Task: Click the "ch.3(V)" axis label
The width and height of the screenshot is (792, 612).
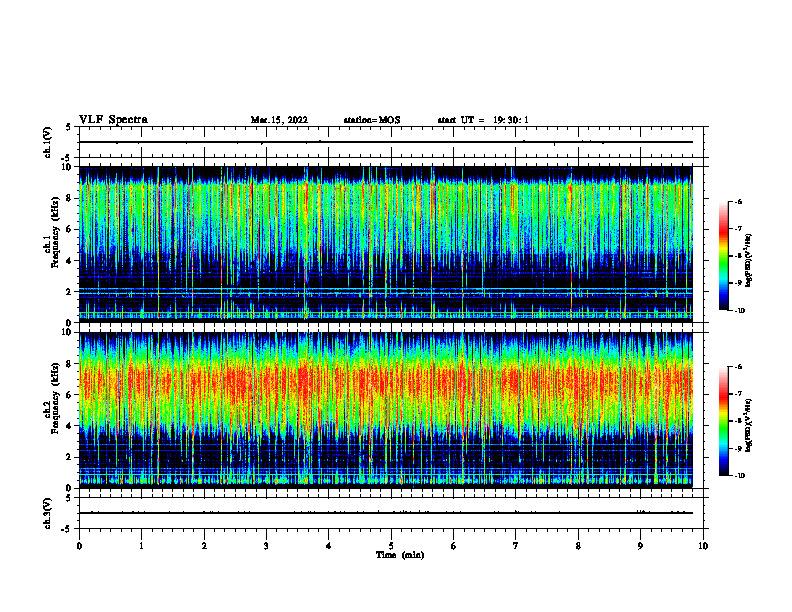Action: [47, 513]
